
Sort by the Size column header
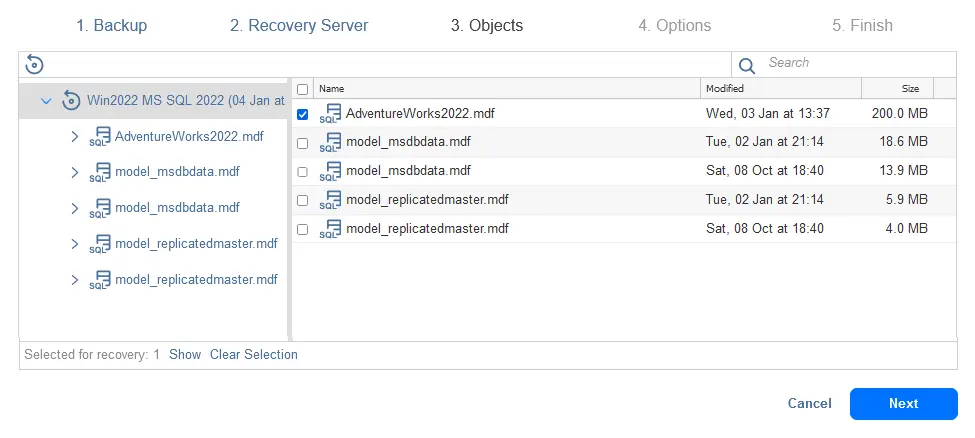(x=898, y=89)
